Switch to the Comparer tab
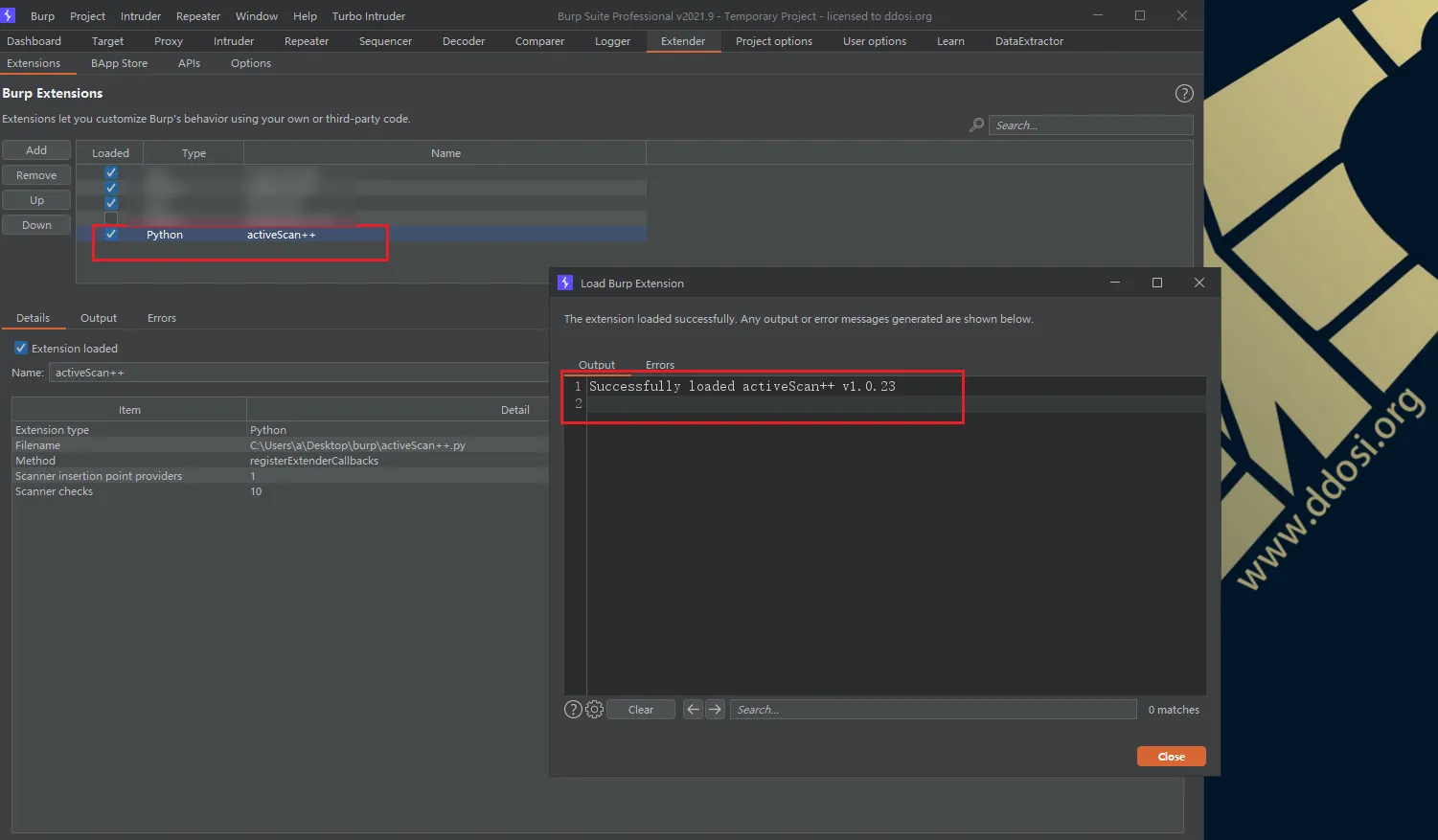The image size is (1438, 840). [x=539, y=41]
